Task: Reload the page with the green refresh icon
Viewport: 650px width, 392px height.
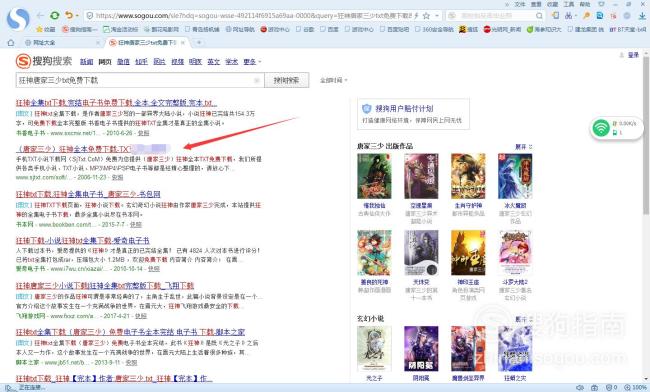Action: [55, 16]
